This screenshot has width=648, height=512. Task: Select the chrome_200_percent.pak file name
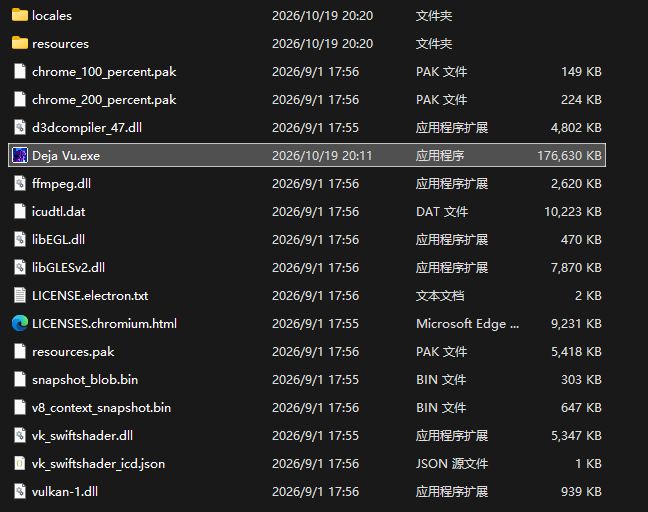click(x=104, y=100)
